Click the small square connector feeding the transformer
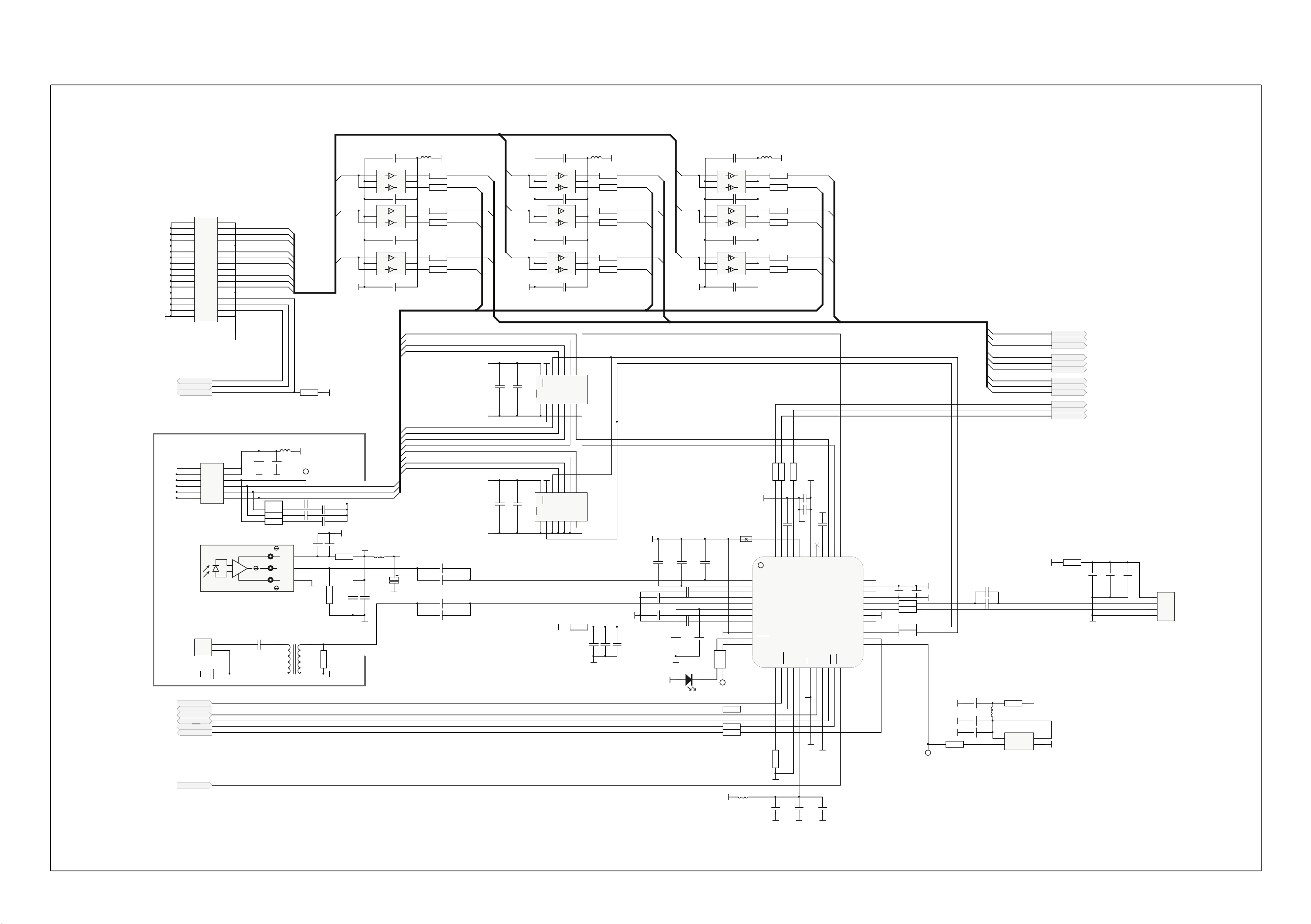 click(203, 647)
